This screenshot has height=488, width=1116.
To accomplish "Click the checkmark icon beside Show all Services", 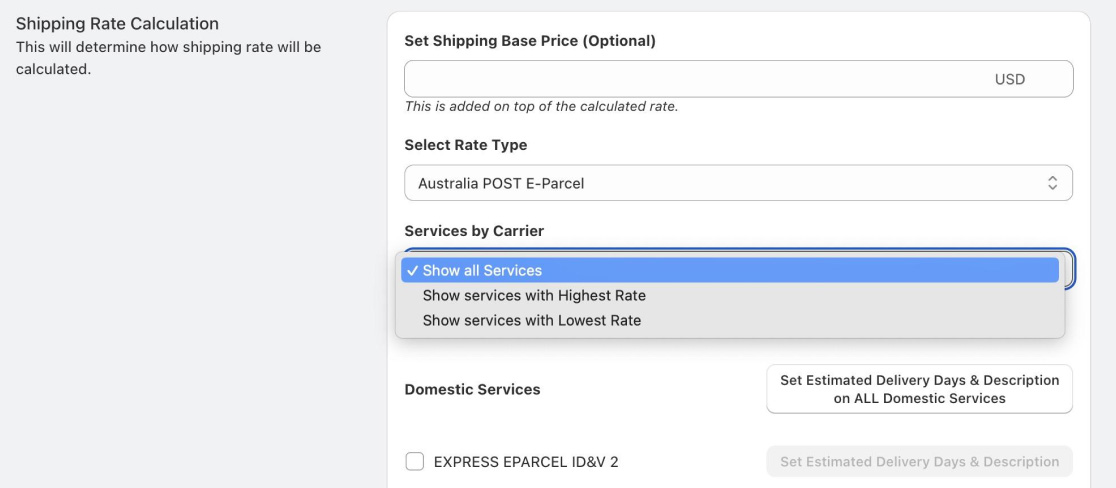I will pos(413,271).
